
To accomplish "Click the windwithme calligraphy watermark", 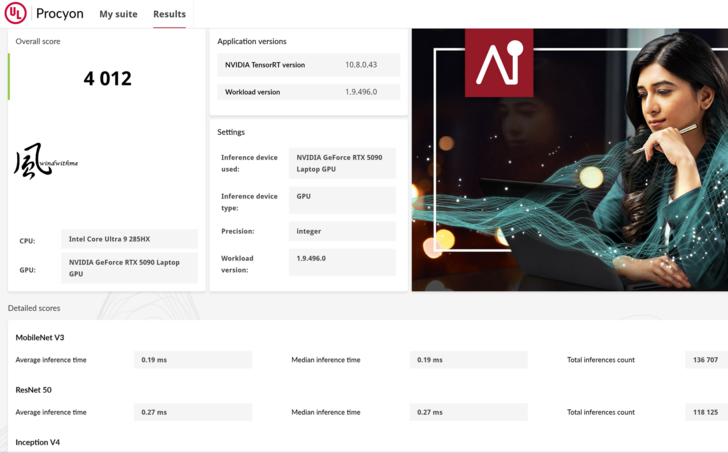I will (x=45, y=161).
